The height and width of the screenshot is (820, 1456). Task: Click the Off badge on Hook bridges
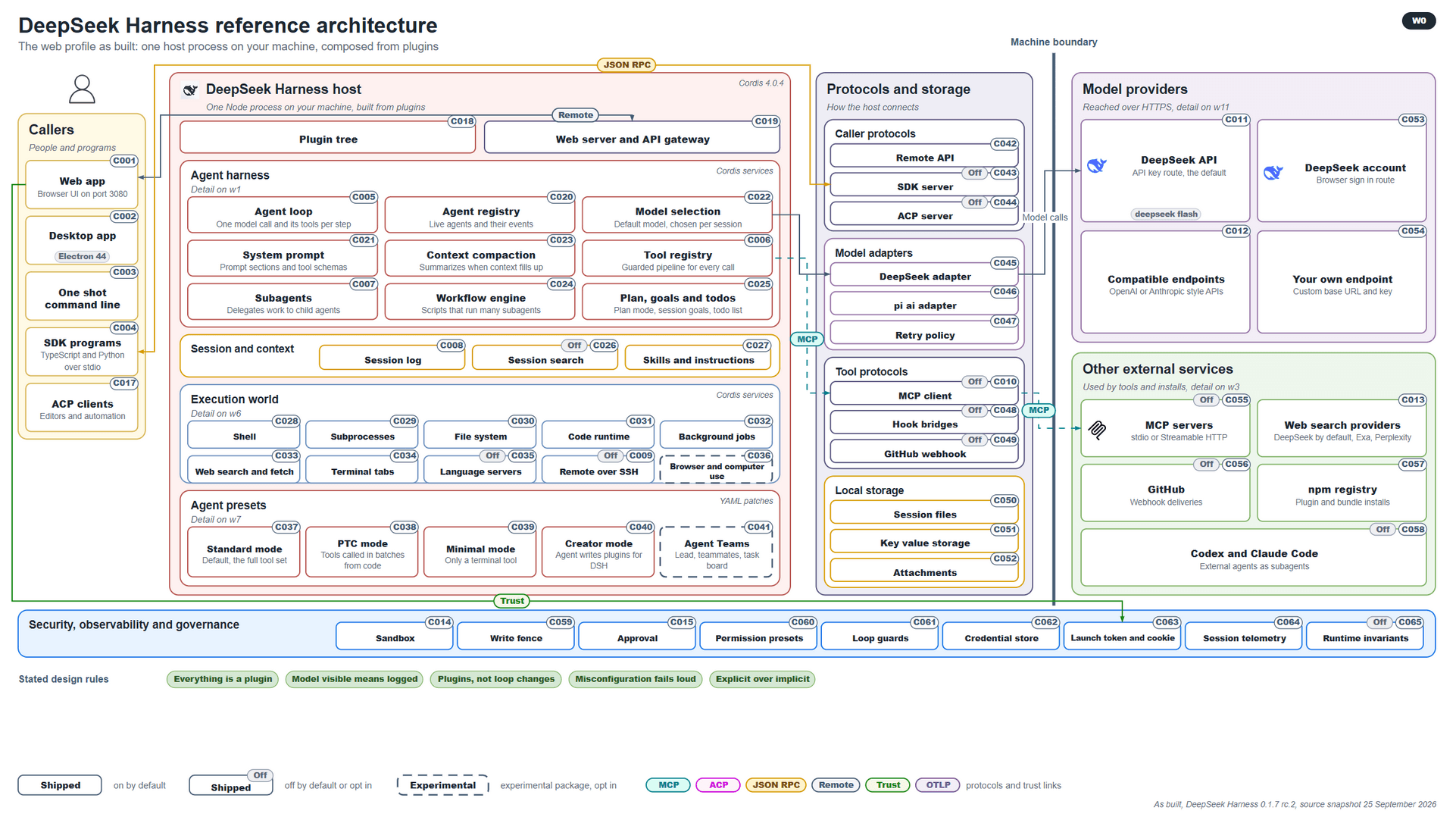pyautogui.click(x=974, y=411)
